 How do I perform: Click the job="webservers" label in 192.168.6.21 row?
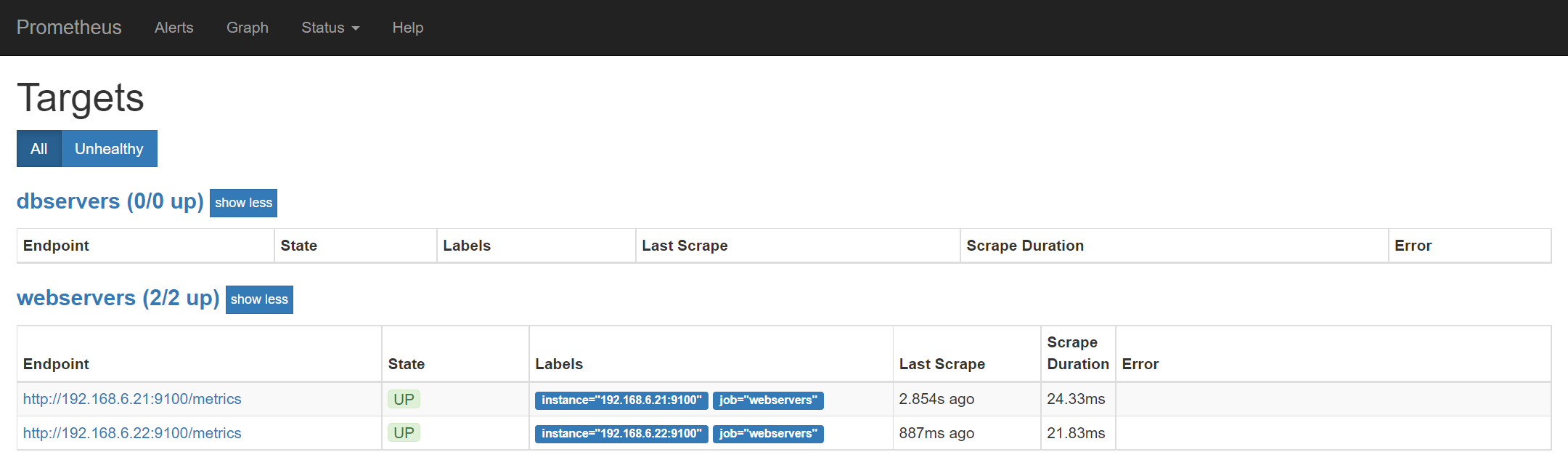[768, 400]
